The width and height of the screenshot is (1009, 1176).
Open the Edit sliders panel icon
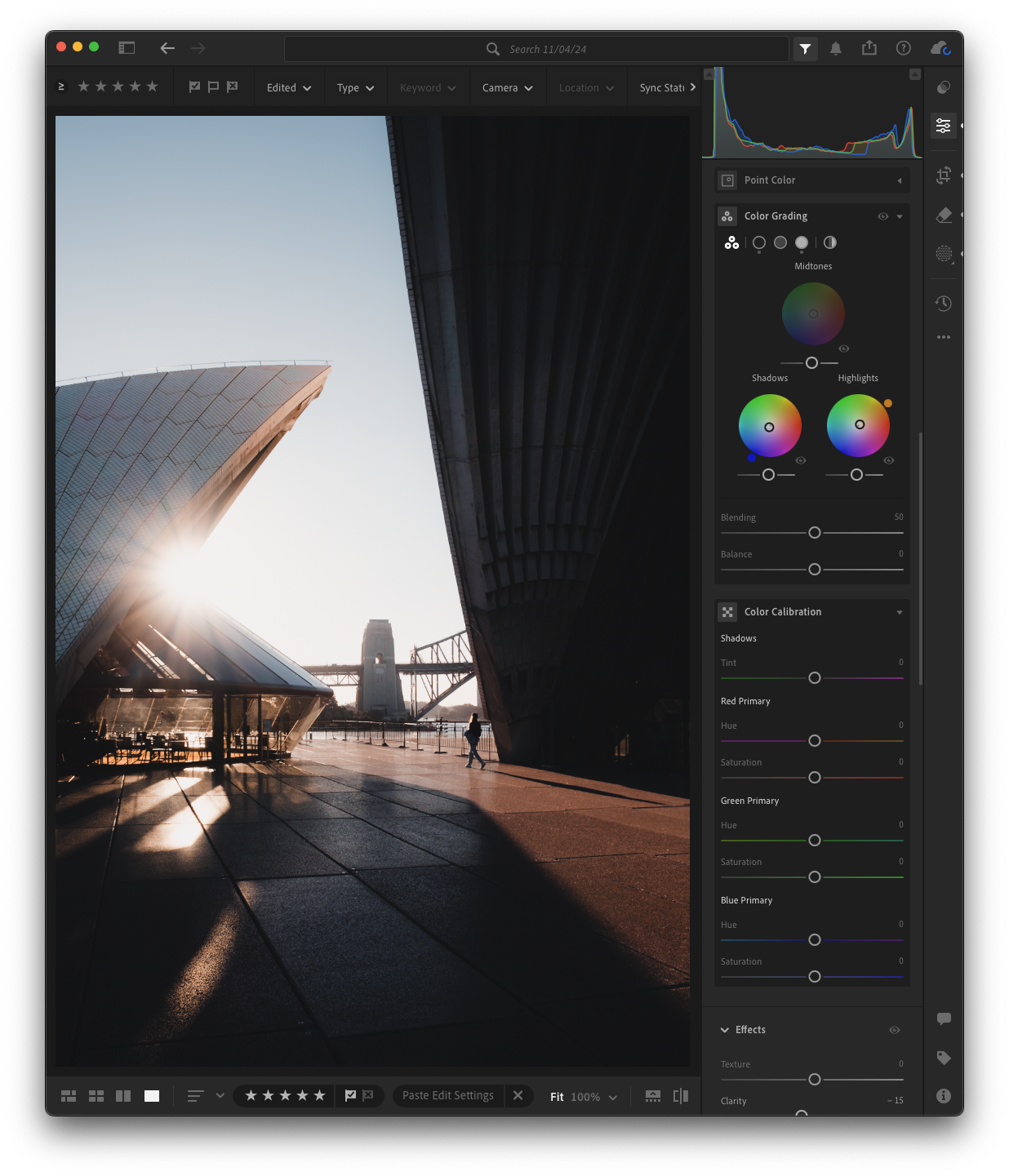(x=944, y=126)
